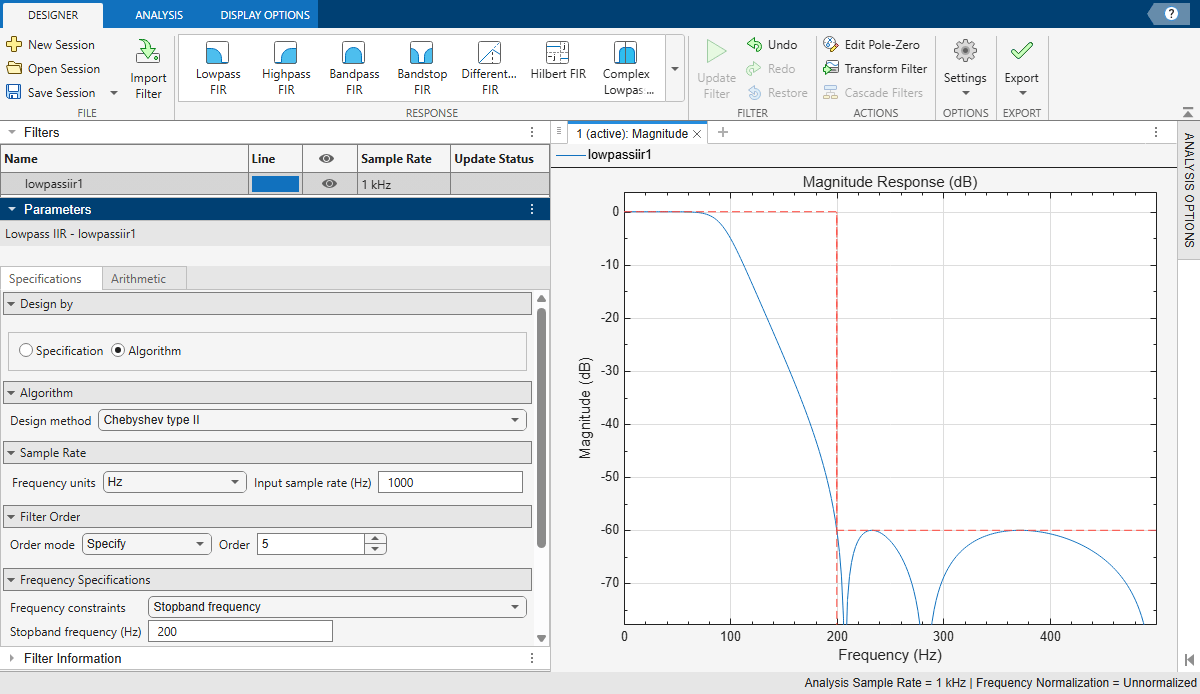Click Import Filter
Image resolution: width=1200 pixels, height=694 pixels.
click(x=148, y=69)
